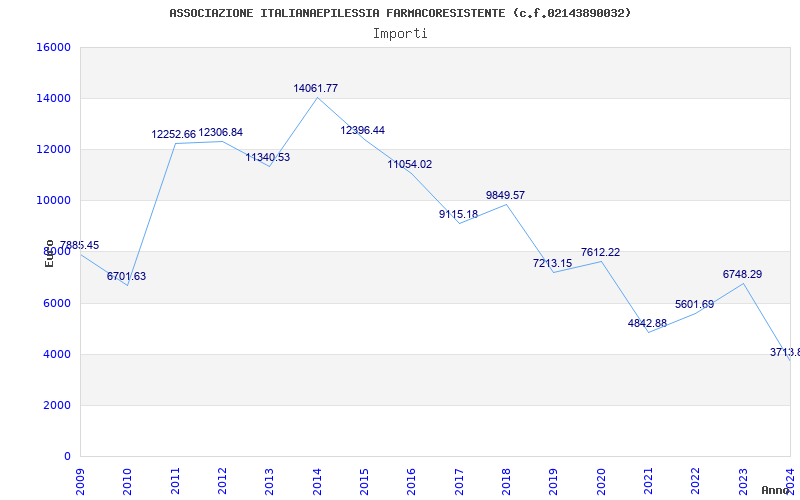Select the 2024 x-axis year label
The width and height of the screenshot is (800, 500).
click(790, 482)
